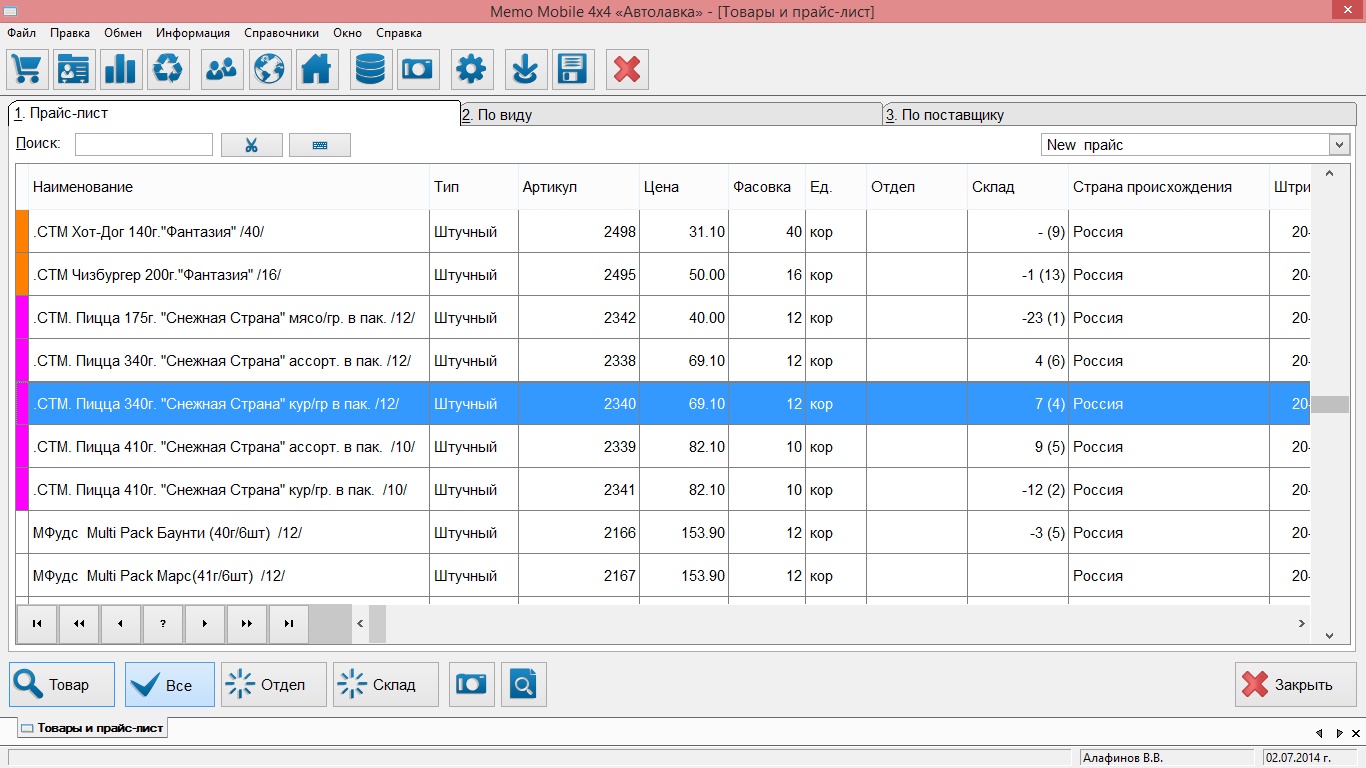Click the floppy disk save icon

(573, 70)
